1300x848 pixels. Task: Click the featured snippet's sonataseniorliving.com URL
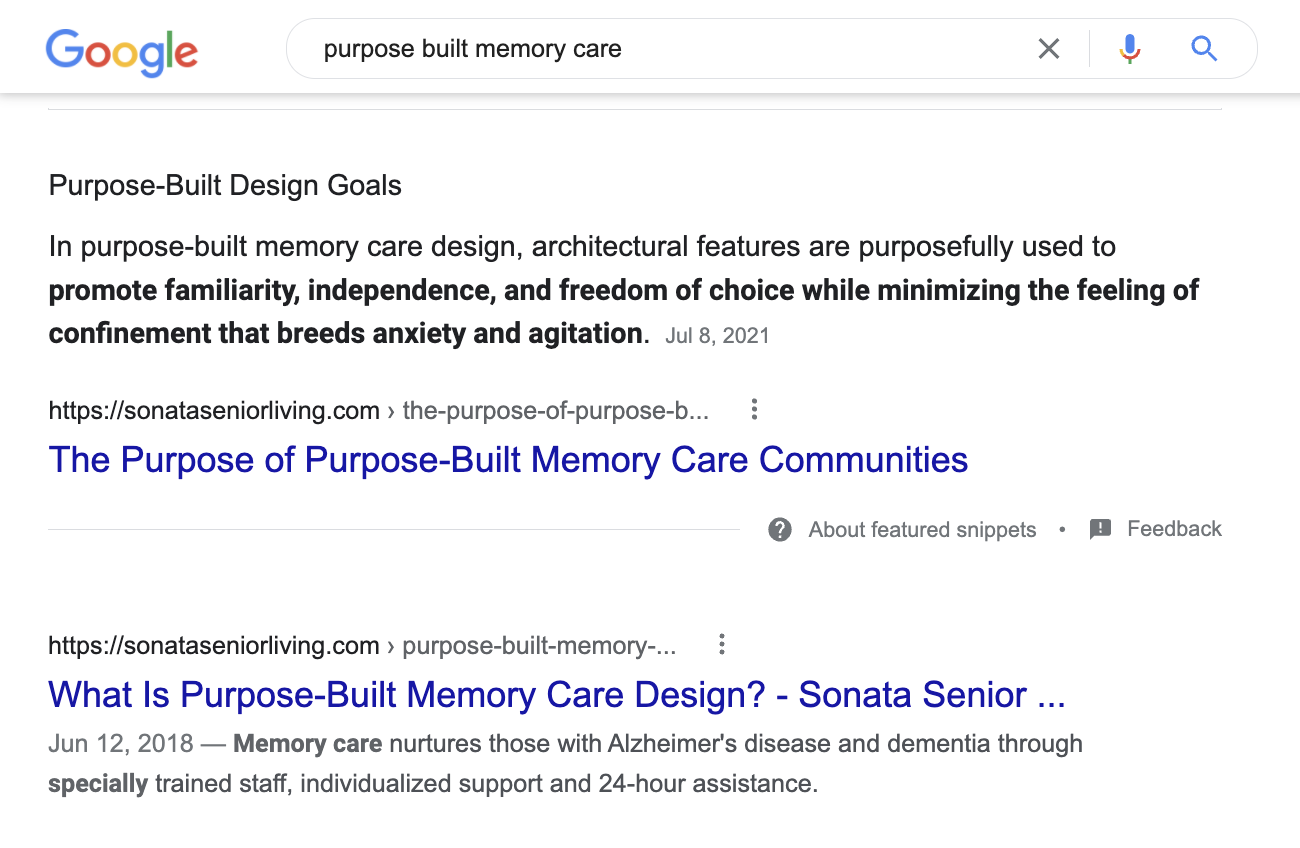[214, 411]
